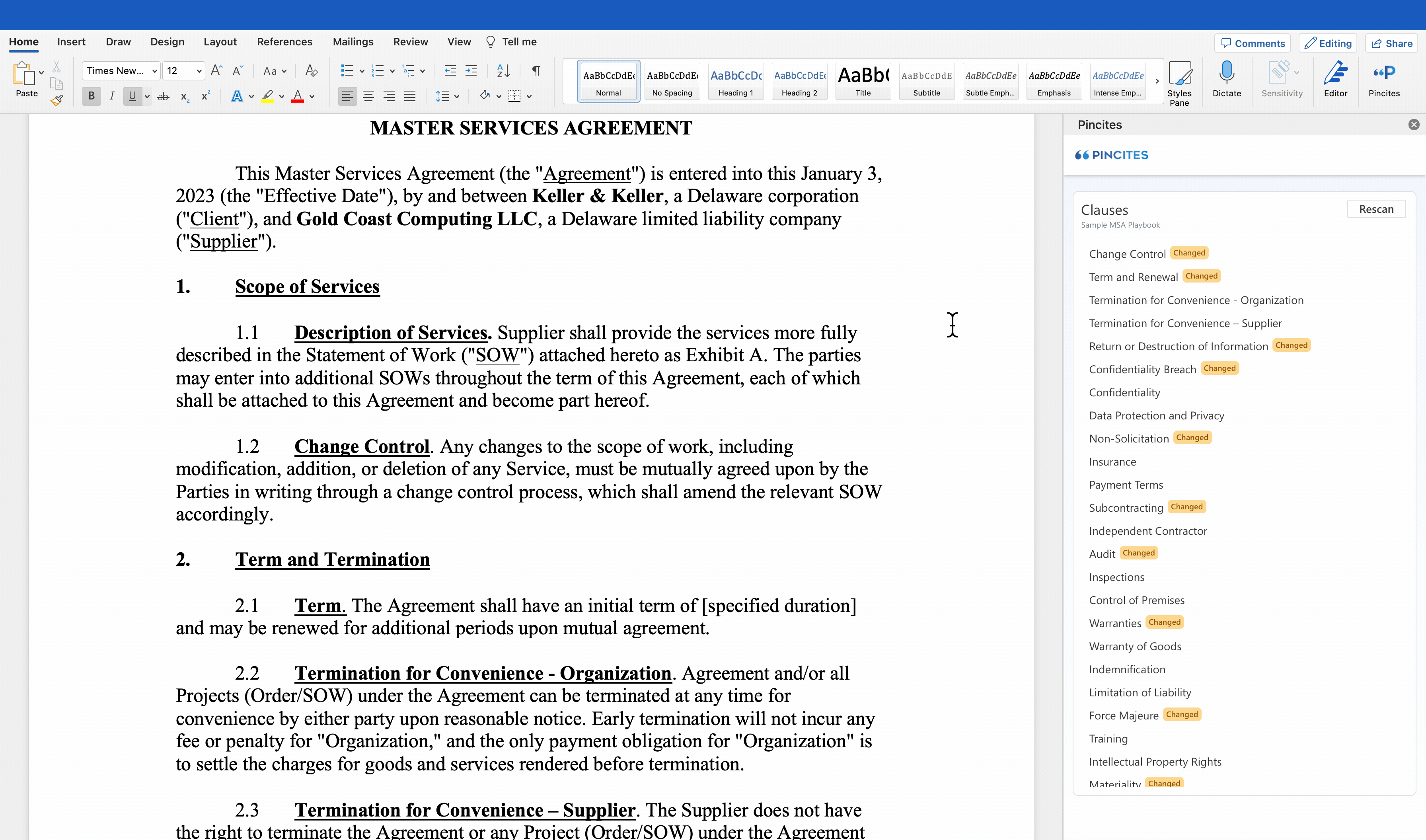Toggle Bold formatting
Image resolution: width=1426 pixels, height=840 pixels.
coord(92,96)
